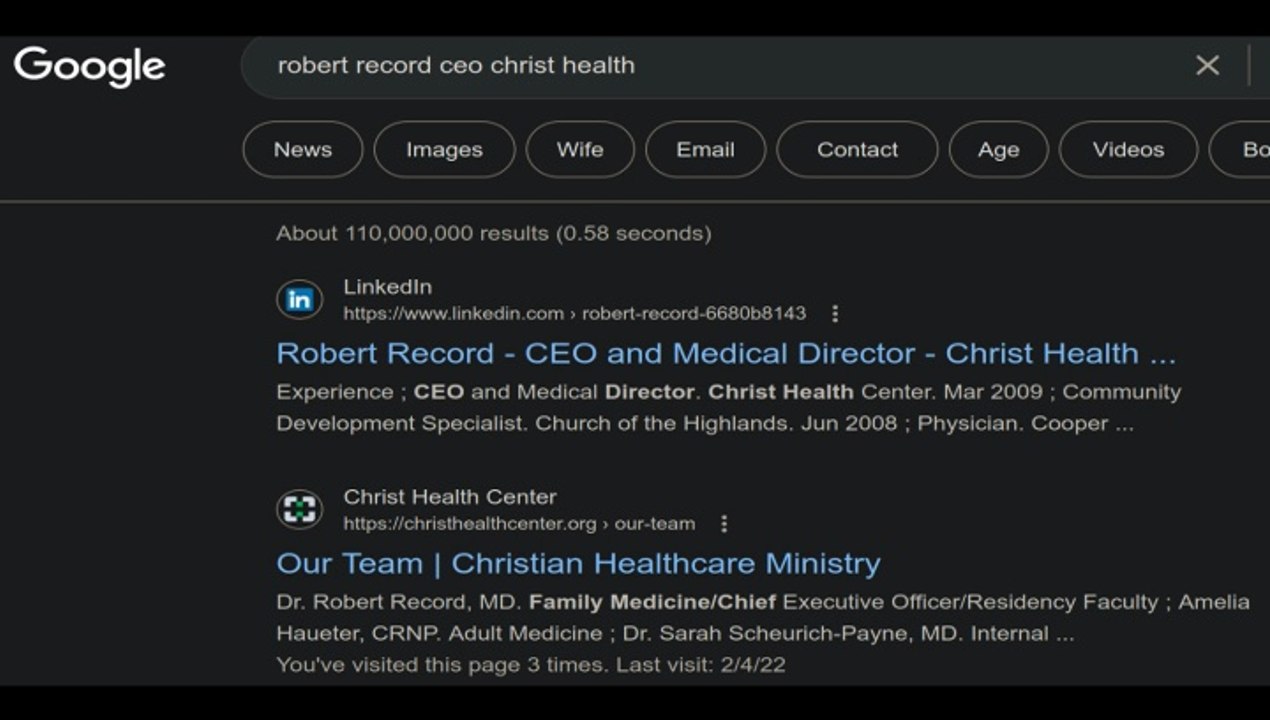Image resolution: width=1270 pixels, height=720 pixels.
Task: Select the News filter chip
Action: (x=303, y=149)
